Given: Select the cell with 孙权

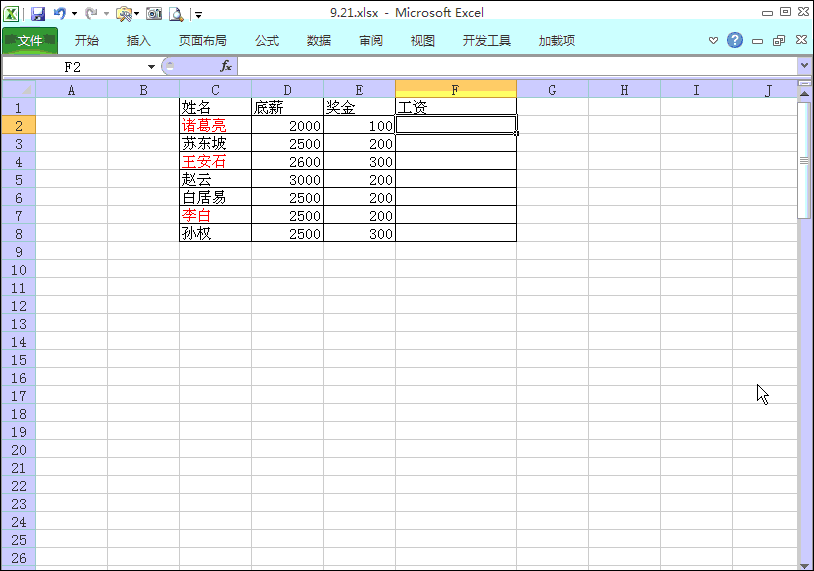Looking at the screenshot, I should (x=215, y=234).
